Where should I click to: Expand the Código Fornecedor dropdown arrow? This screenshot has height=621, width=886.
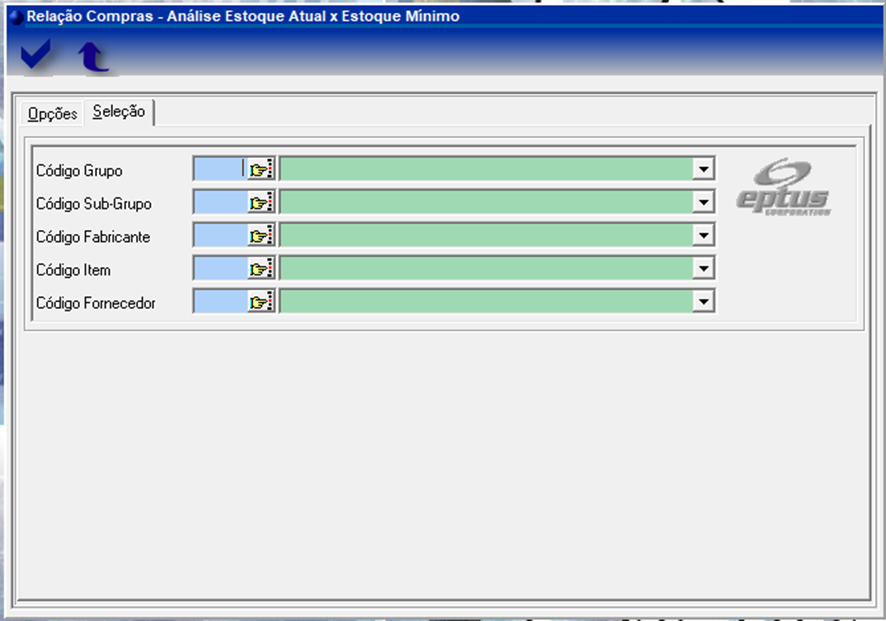pyautogui.click(x=704, y=302)
